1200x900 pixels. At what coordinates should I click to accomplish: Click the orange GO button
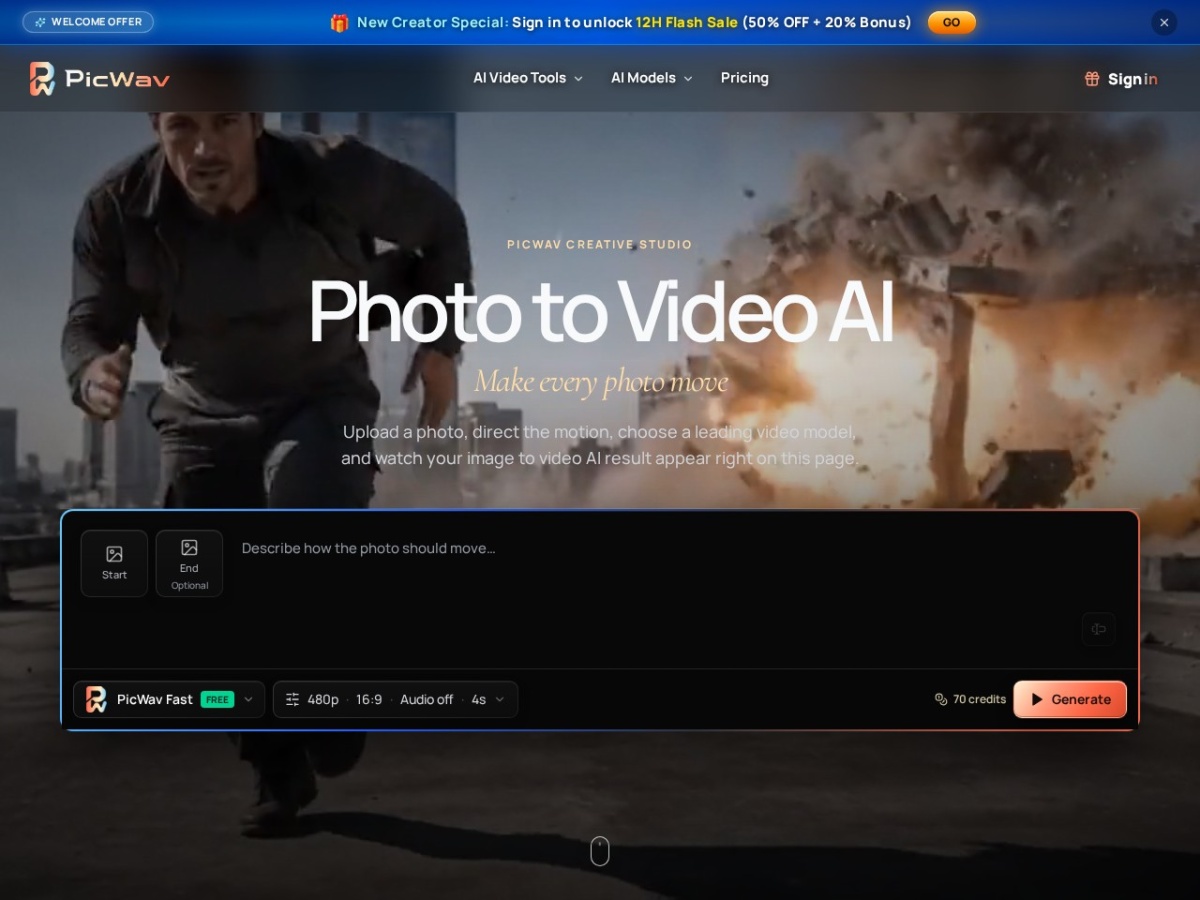click(x=951, y=22)
